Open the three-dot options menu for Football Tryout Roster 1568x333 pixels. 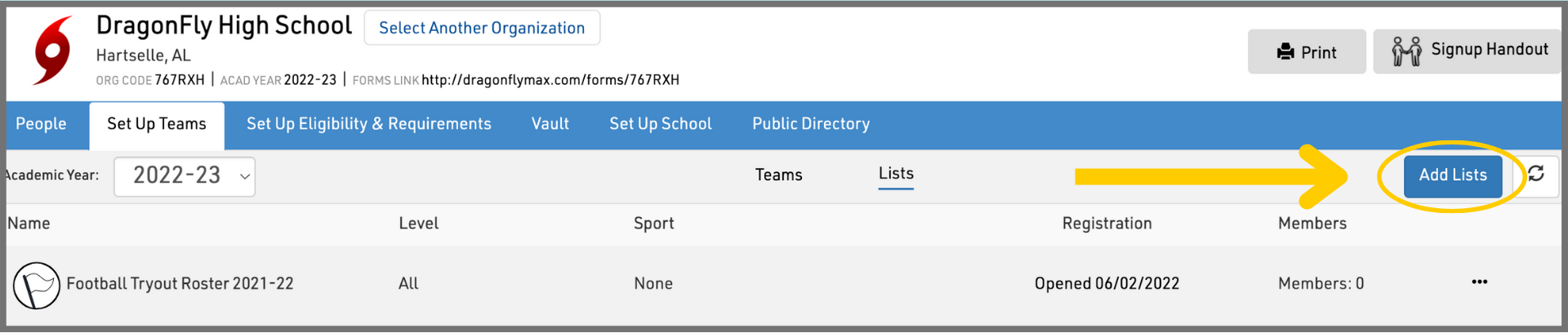[1479, 282]
